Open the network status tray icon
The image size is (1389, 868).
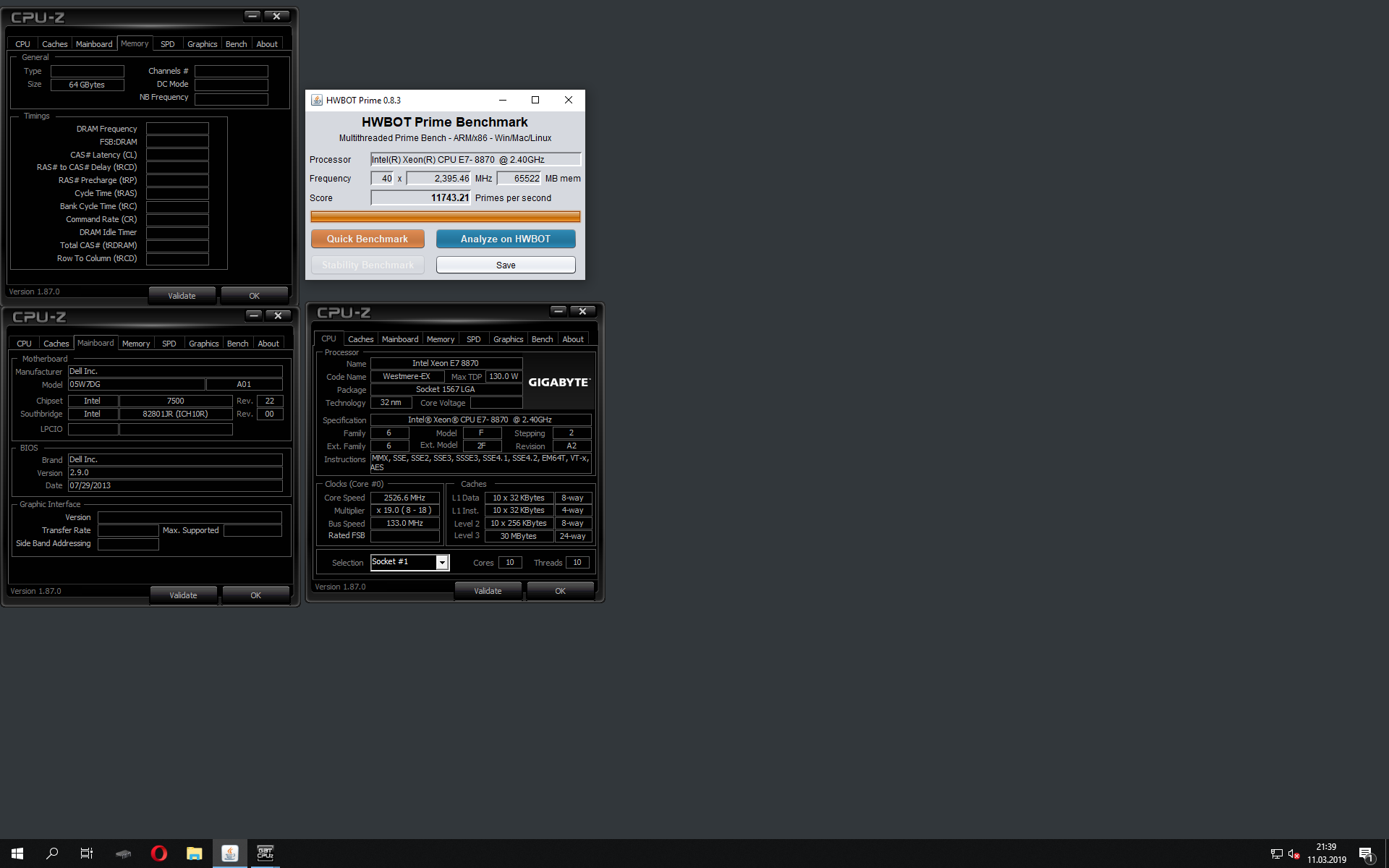1277,854
